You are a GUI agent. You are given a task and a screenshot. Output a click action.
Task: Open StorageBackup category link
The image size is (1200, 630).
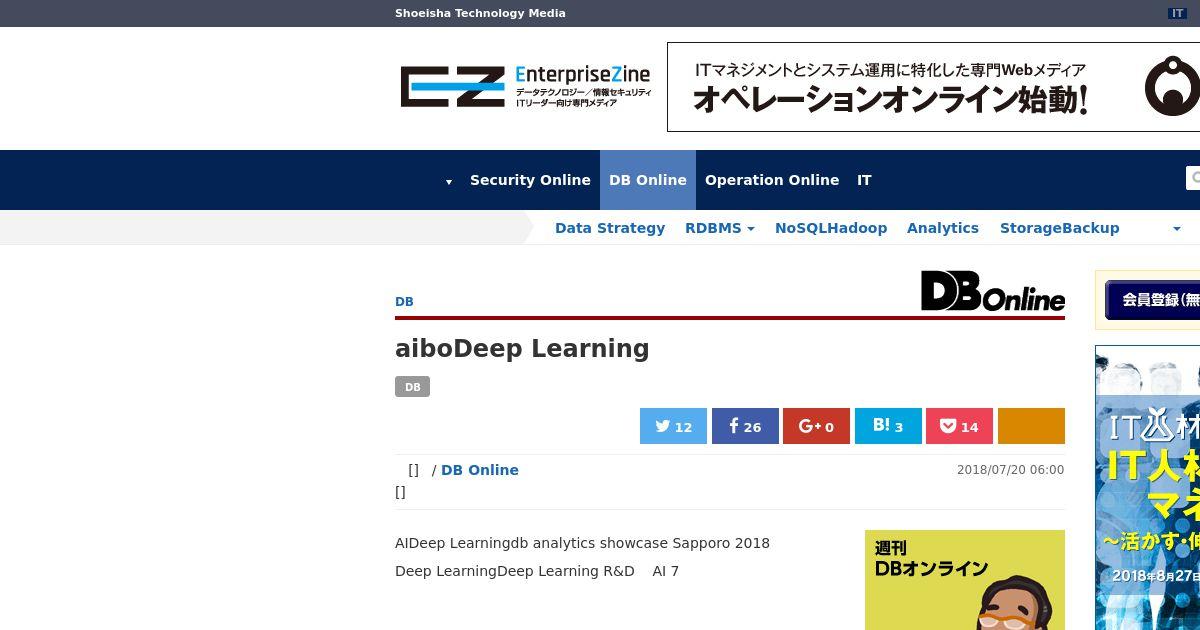point(1059,228)
